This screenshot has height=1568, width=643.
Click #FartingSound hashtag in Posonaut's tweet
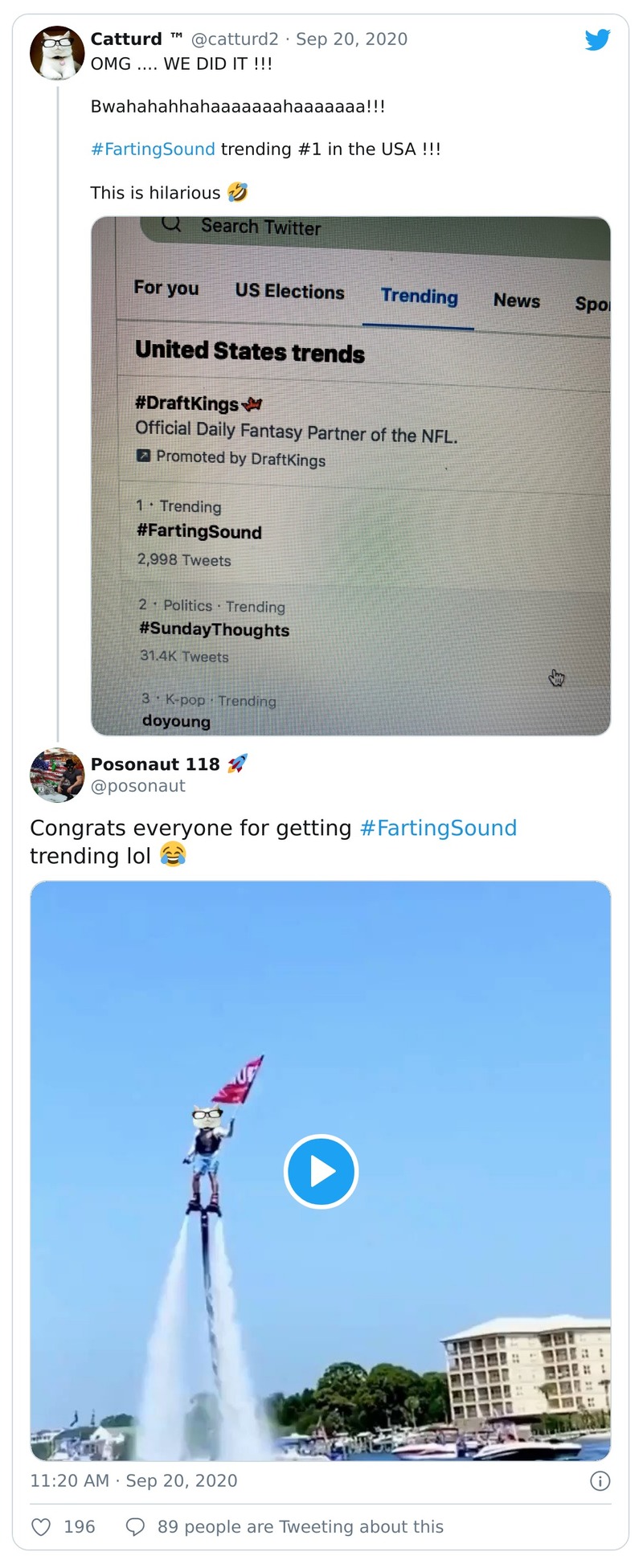tap(438, 828)
